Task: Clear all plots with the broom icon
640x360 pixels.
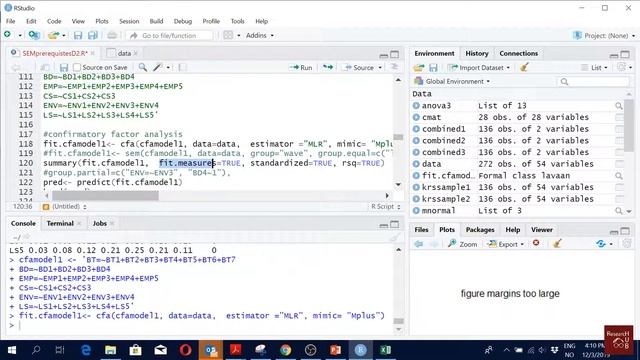Action: coord(557,244)
